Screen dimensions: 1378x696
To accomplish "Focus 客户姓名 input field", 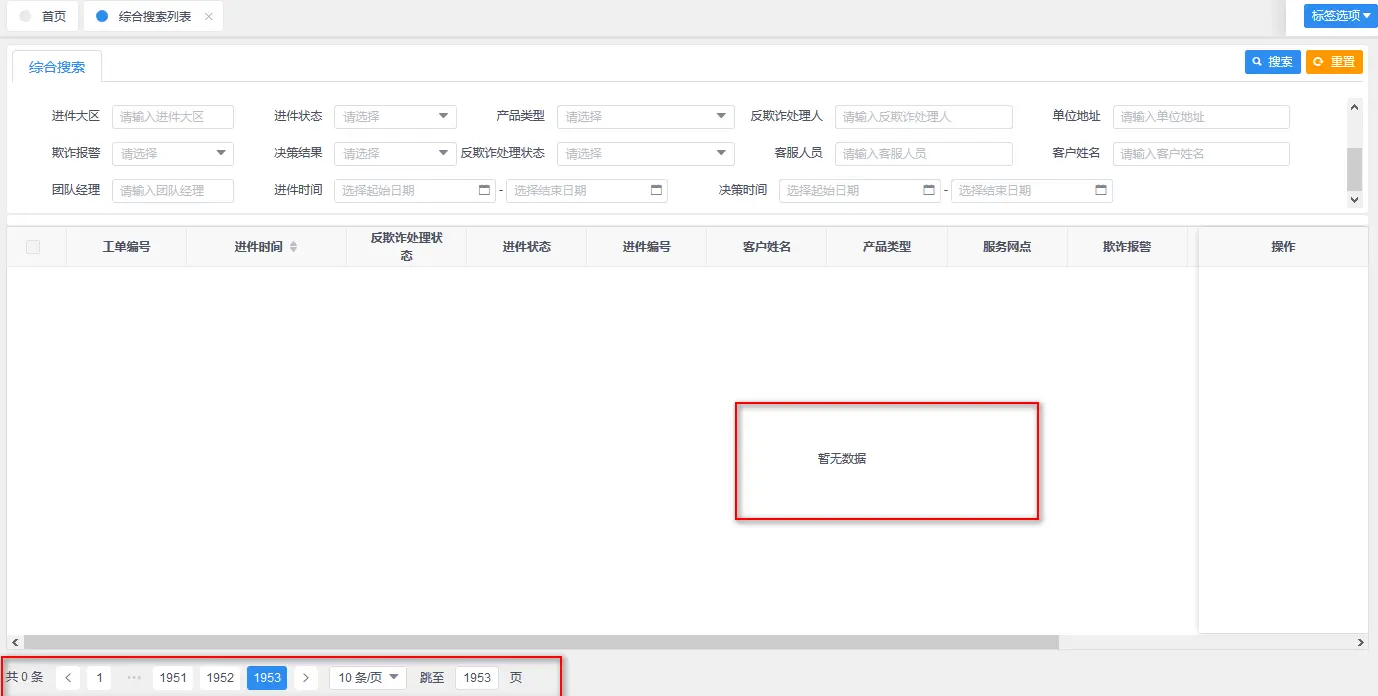I will tap(1201, 154).
